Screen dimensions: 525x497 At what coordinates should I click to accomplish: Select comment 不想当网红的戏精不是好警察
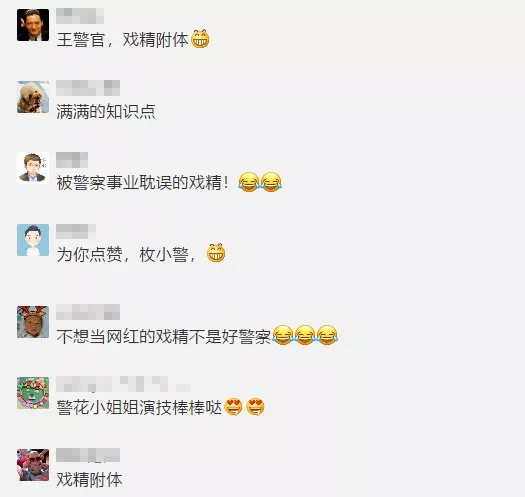[x=163, y=336]
